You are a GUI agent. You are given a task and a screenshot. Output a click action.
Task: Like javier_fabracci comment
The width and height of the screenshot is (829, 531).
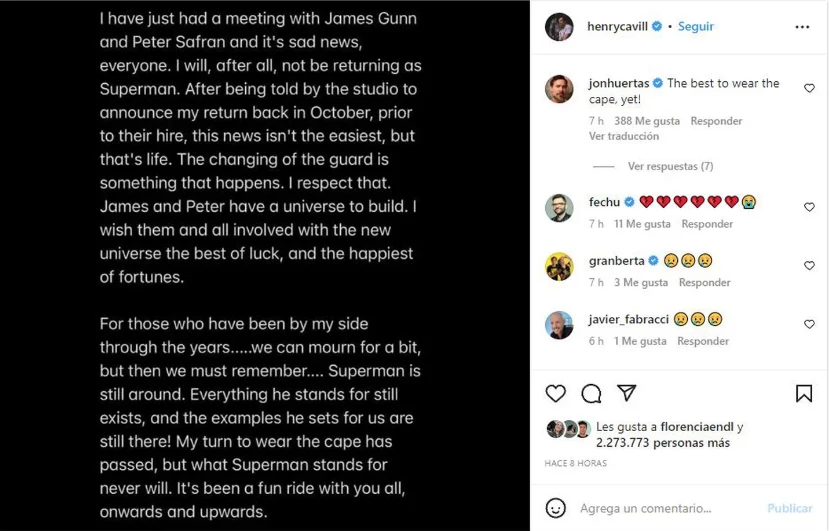[809, 325]
